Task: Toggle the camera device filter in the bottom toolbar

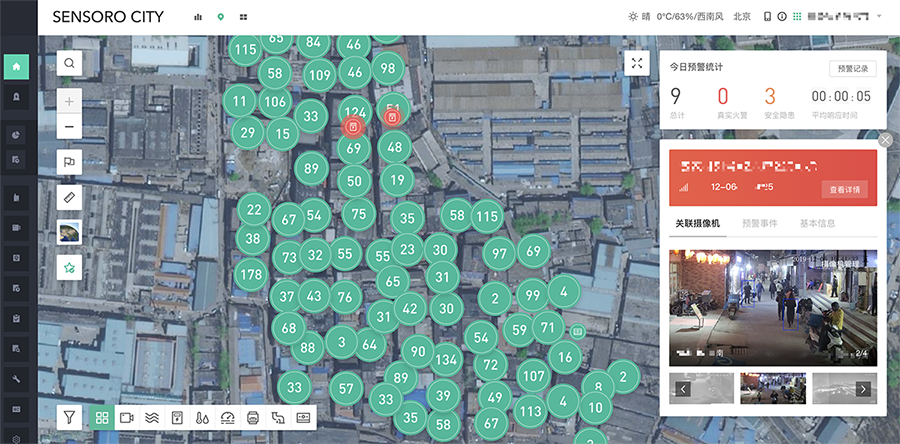Action: 127,418
